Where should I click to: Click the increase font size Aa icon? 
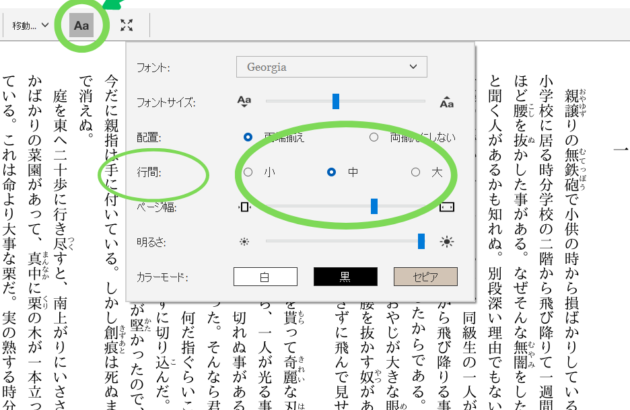pyautogui.click(x=446, y=102)
